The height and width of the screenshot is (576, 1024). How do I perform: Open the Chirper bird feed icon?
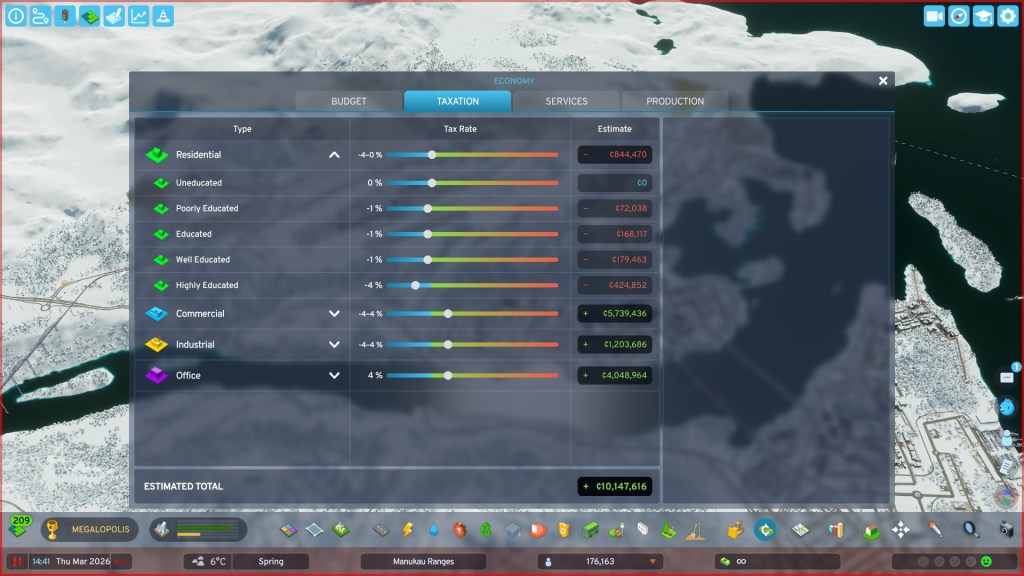(x=1007, y=407)
